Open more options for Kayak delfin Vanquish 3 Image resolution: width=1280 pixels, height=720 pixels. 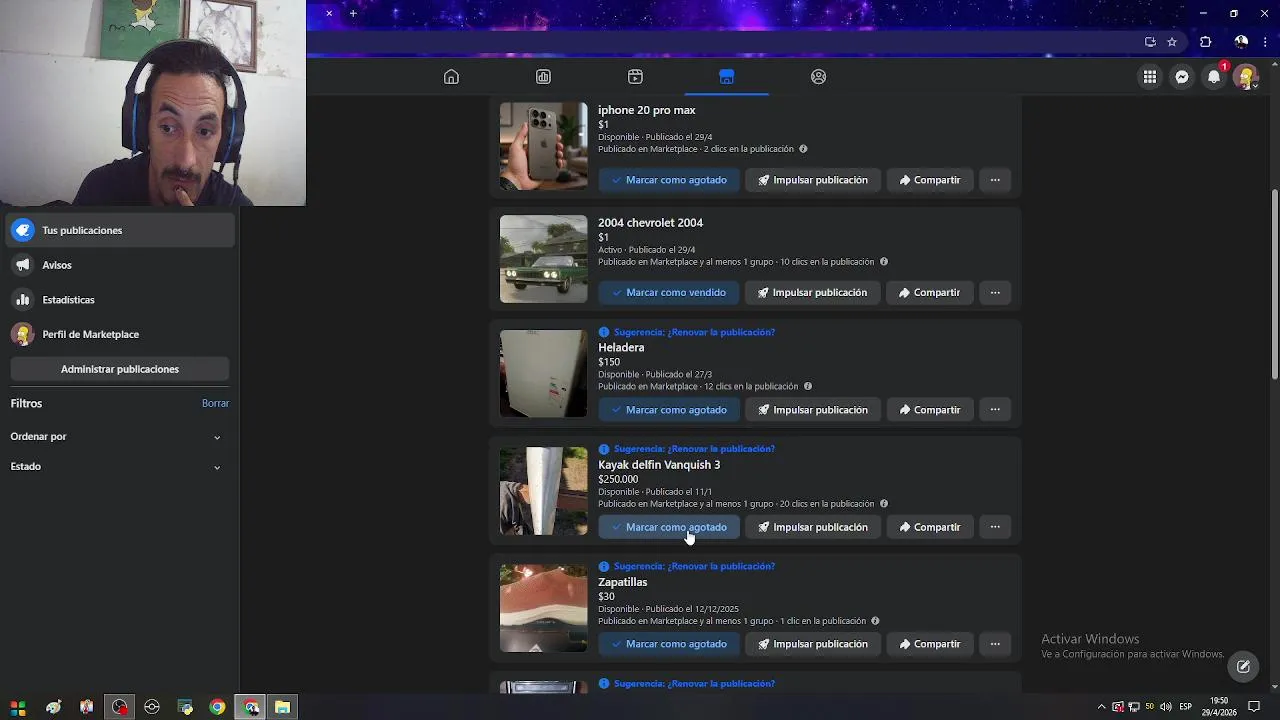(995, 527)
